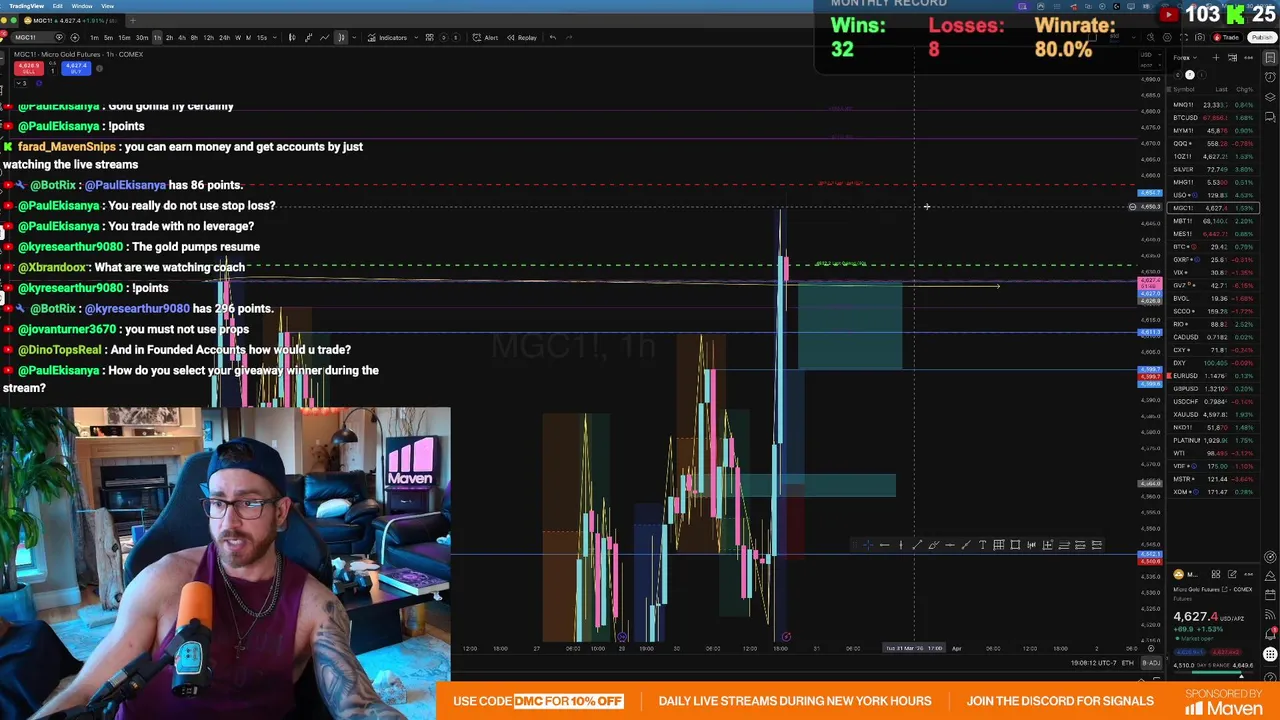Open the notifications bell sidebar icon

point(1270,632)
